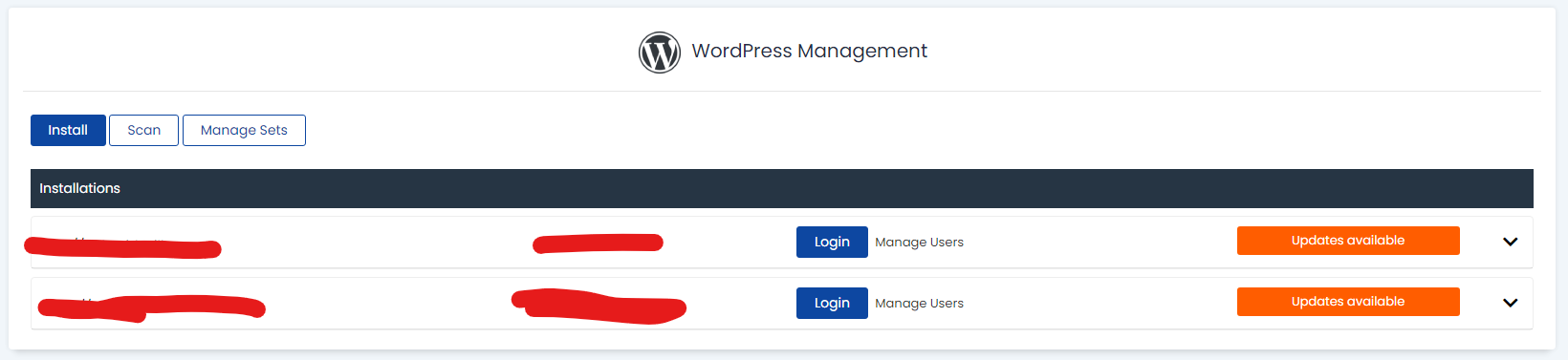This screenshot has height=360, width=1568.
Task: Click the WordPress logo icon
Action: point(660,53)
